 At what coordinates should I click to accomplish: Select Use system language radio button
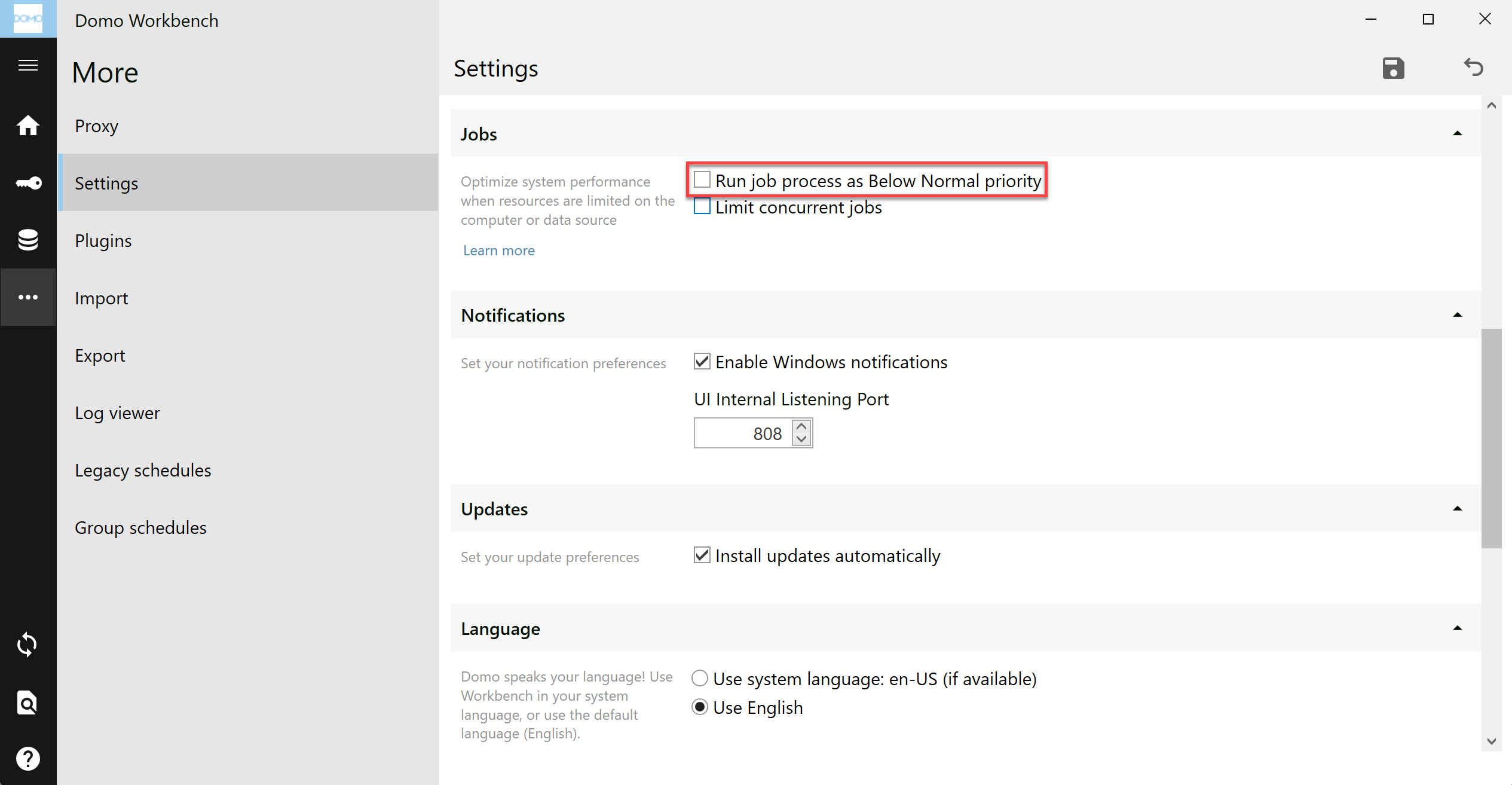tap(700, 679)
